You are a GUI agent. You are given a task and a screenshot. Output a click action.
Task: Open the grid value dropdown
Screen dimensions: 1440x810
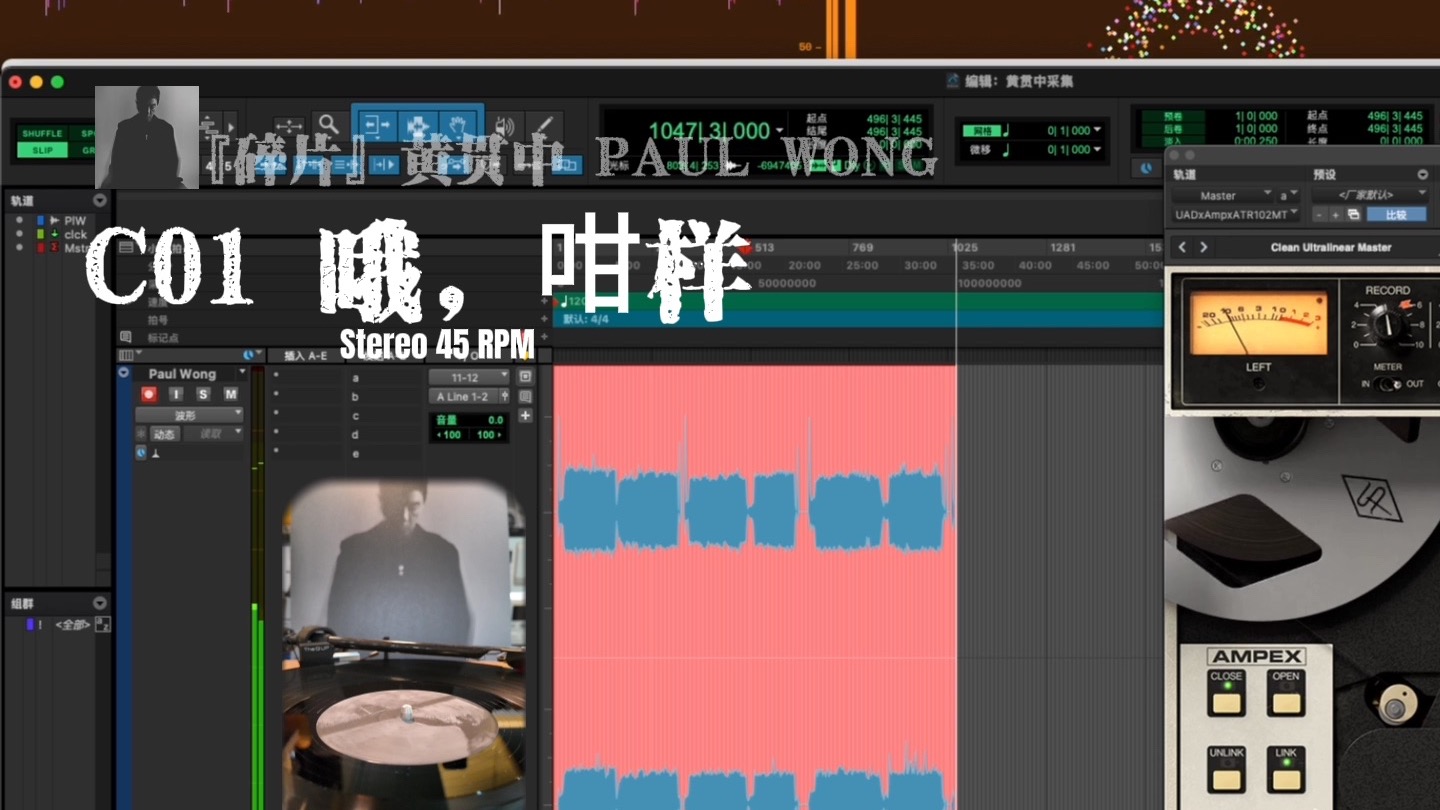(x=1097, y=130)
